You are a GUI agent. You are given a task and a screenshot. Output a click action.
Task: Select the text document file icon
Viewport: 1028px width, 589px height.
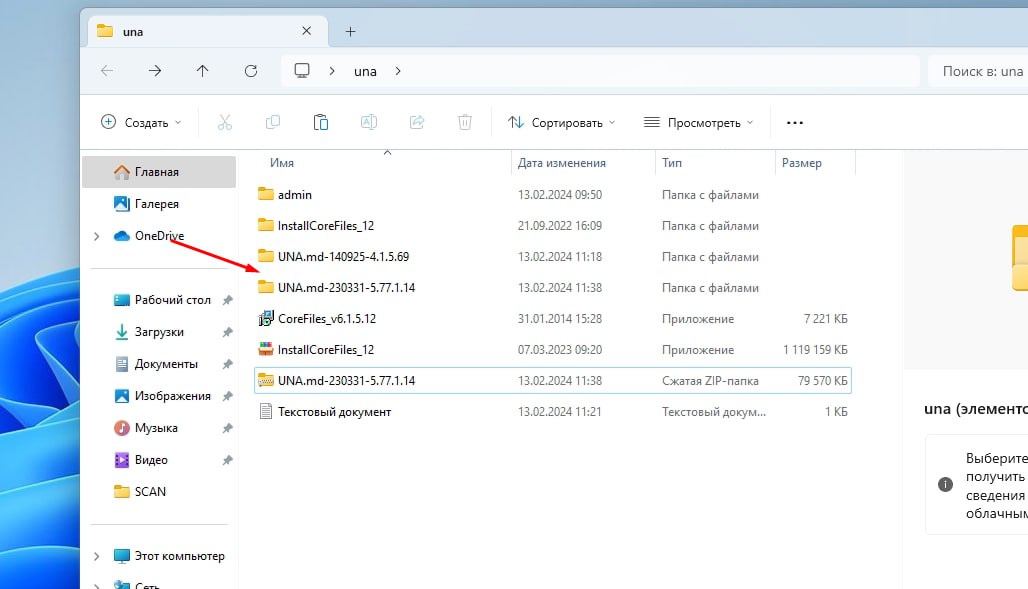tap(266, 411)
